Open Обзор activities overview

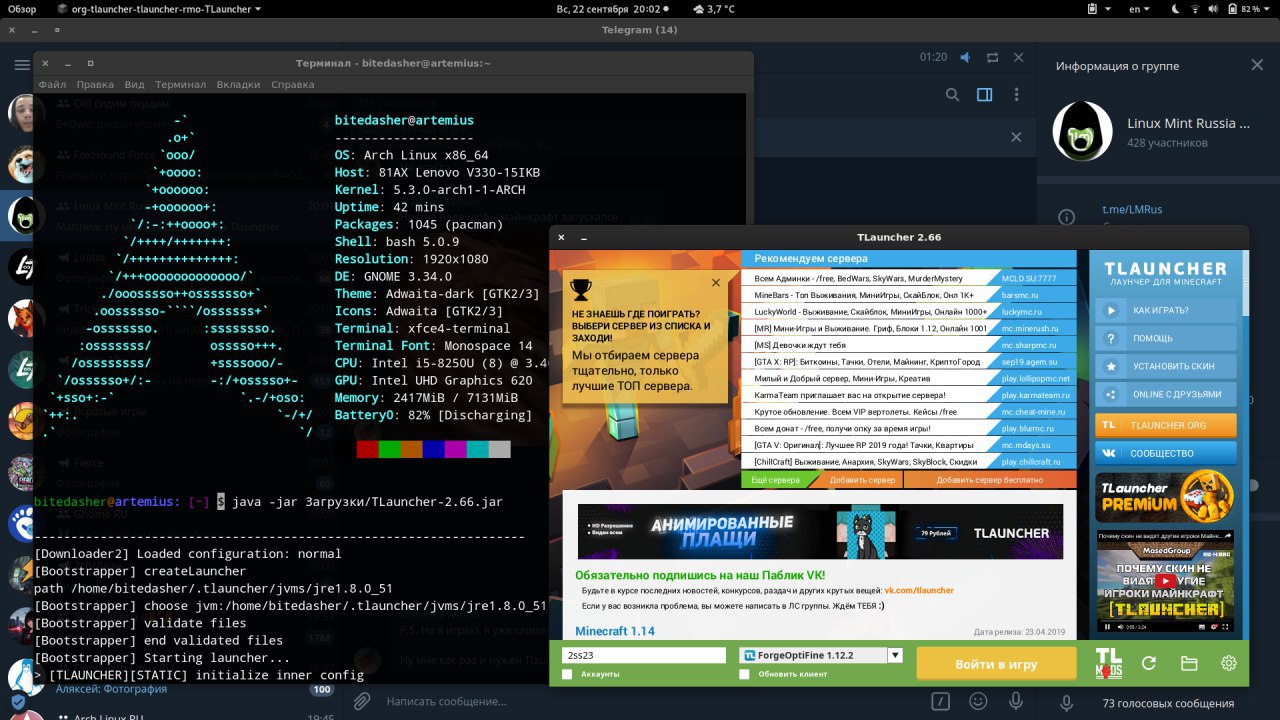pos(22,9)
